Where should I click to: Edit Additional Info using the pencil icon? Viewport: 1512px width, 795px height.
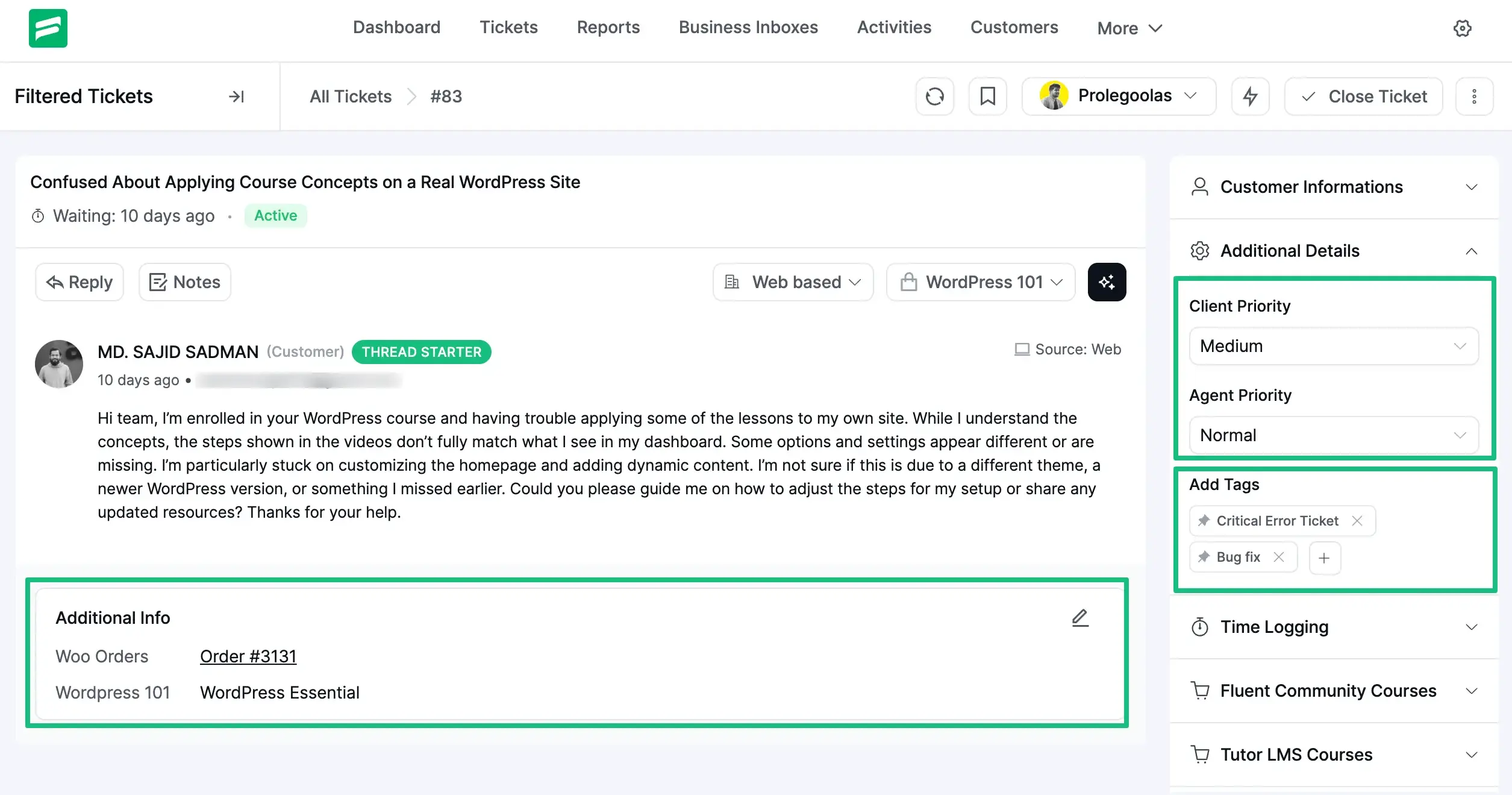click(x=1080, y=618)
